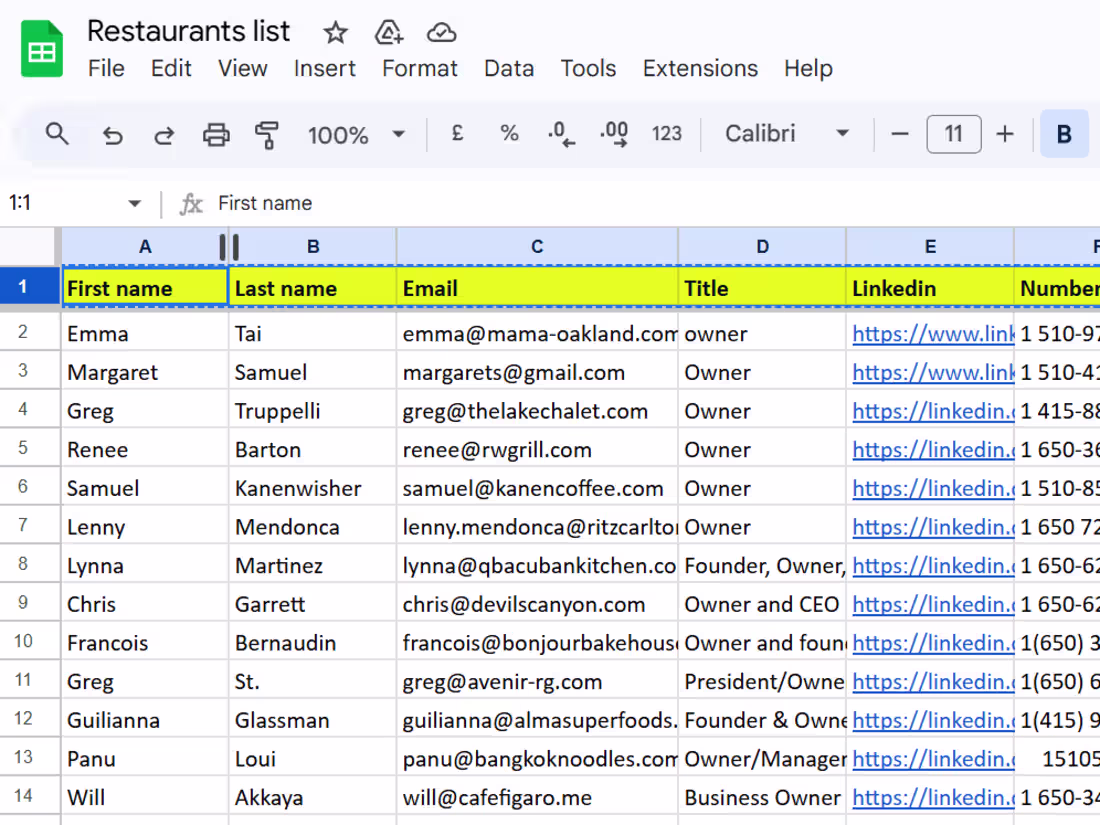Open the Edit menu
This screenshot has width=1100, height=825.
point(170,69)
